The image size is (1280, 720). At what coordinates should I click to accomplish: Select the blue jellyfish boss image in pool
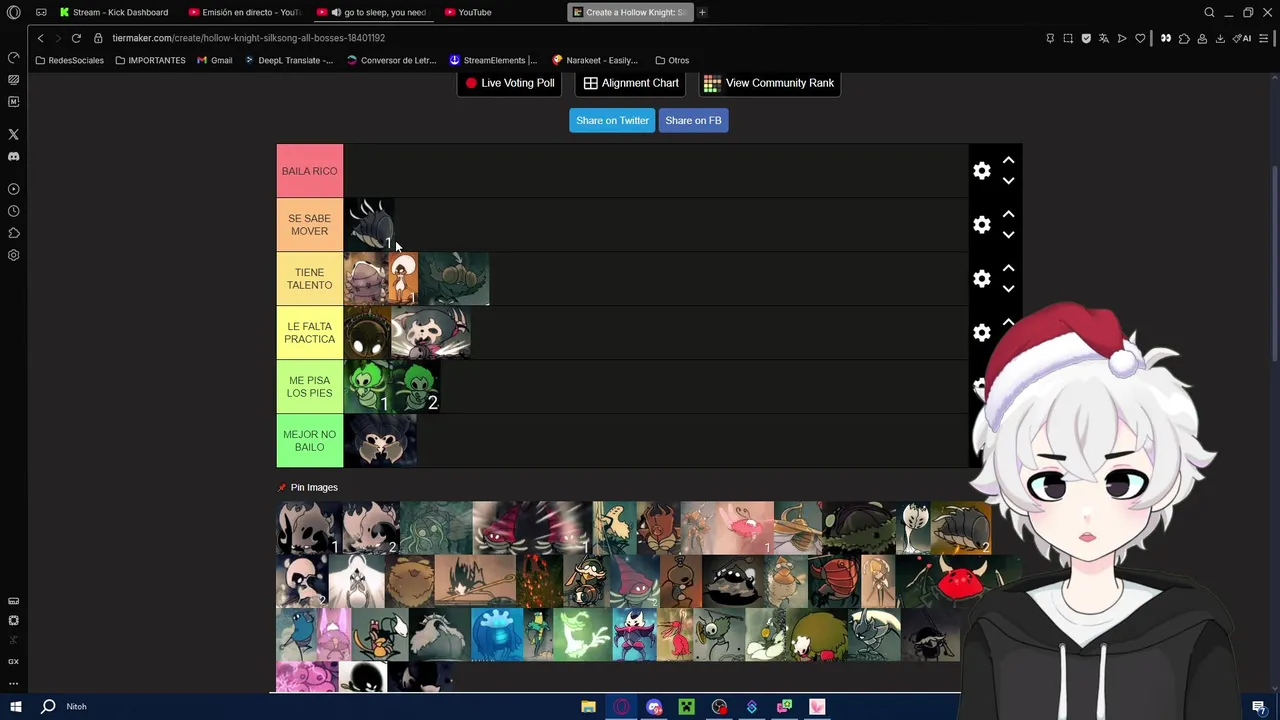497,634
